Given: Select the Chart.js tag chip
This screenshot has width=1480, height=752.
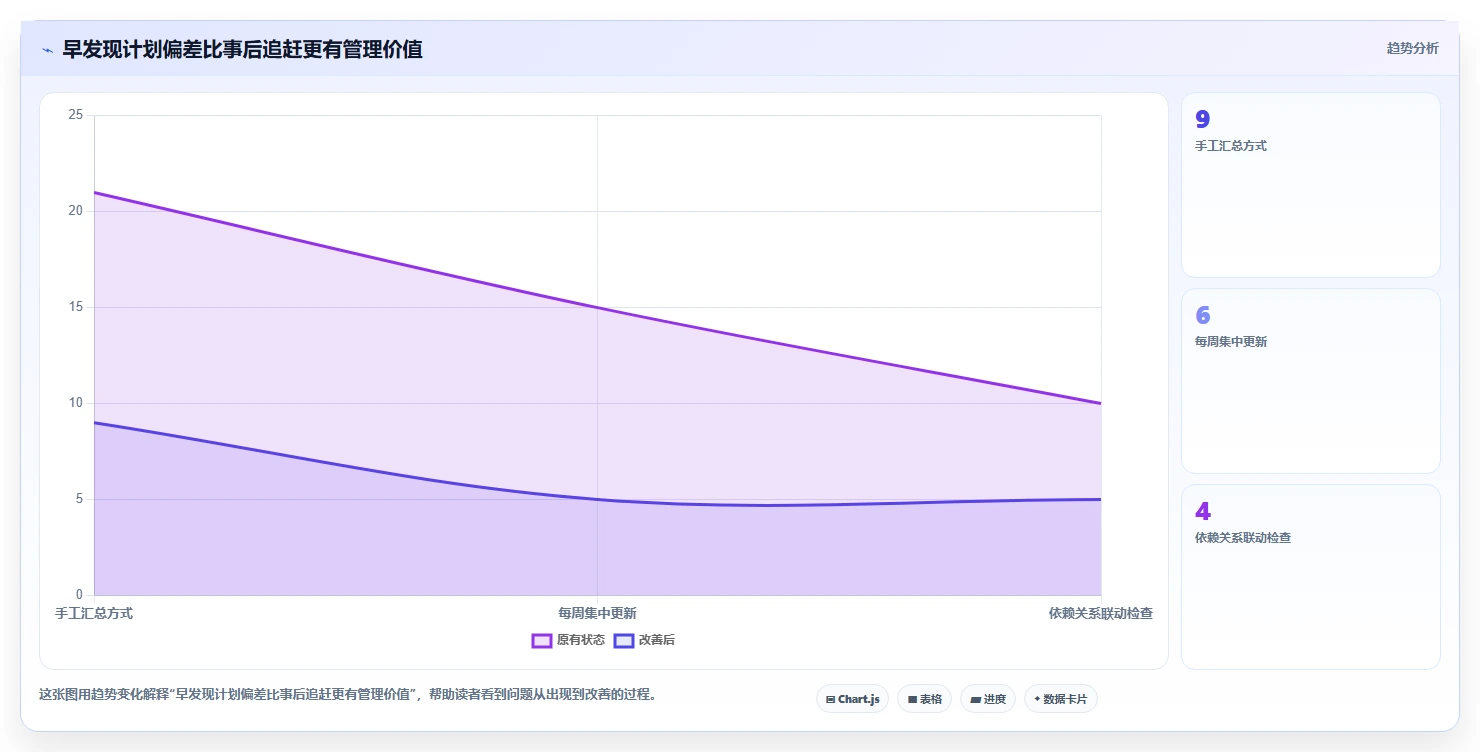Looking at the screenshot, I should click(x=852, y=699).
